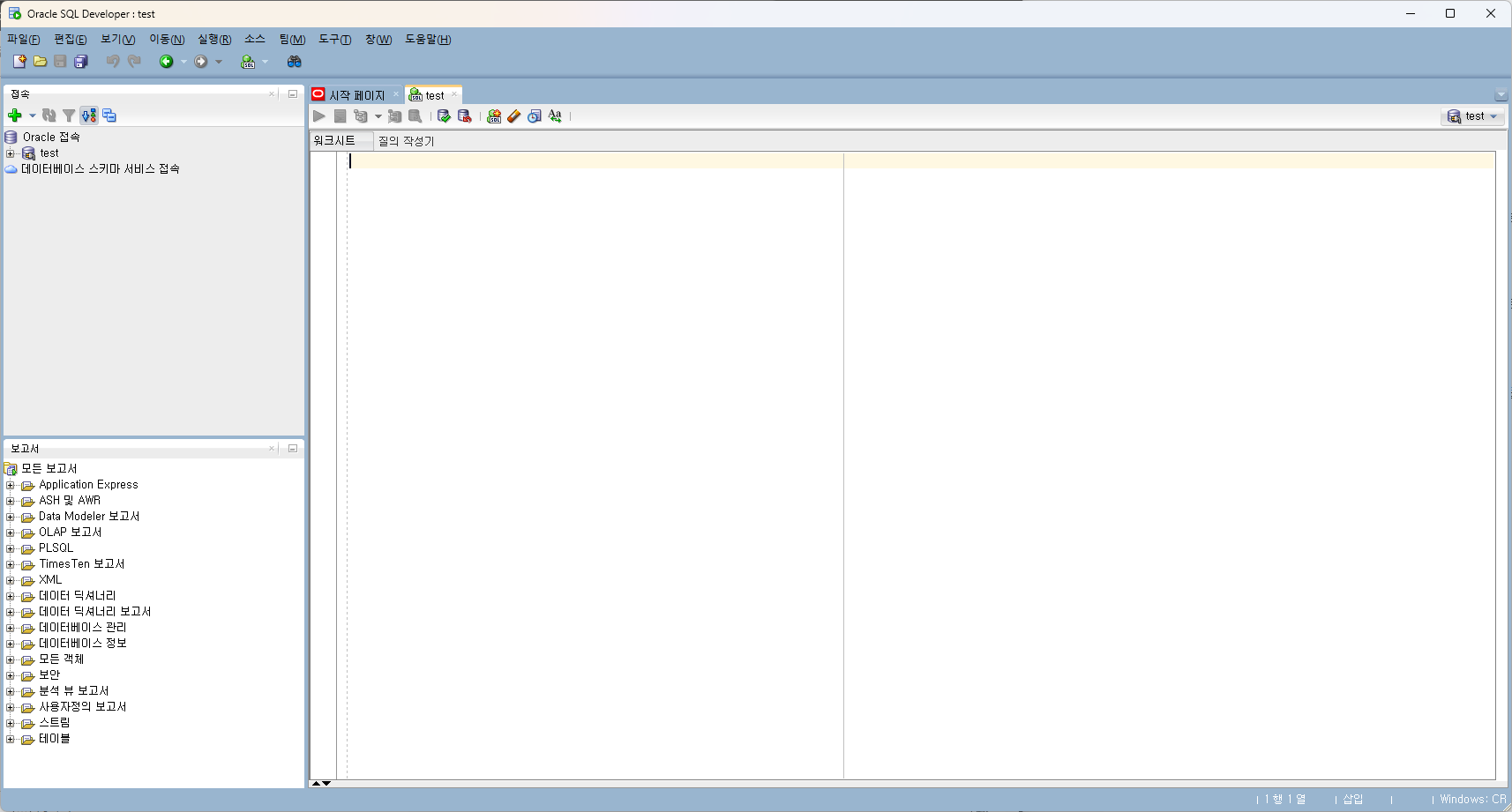Click the filter funnel in connections panel
Viewport: 1512px width, 812px height.
pos(69,115)
